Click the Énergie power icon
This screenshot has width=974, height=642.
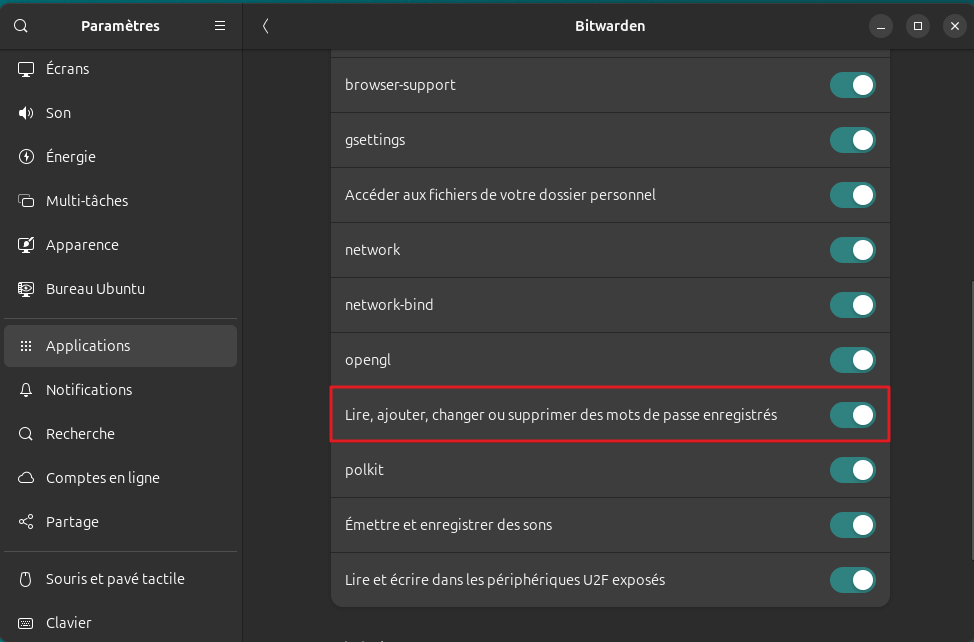click(27, 157)
